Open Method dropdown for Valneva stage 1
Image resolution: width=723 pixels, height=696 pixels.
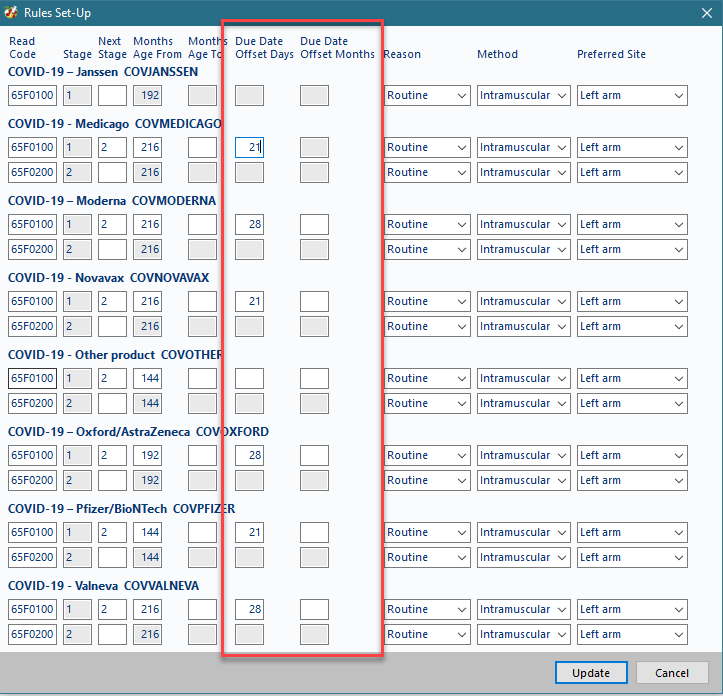pyautogui.click(x=523, y=610)
